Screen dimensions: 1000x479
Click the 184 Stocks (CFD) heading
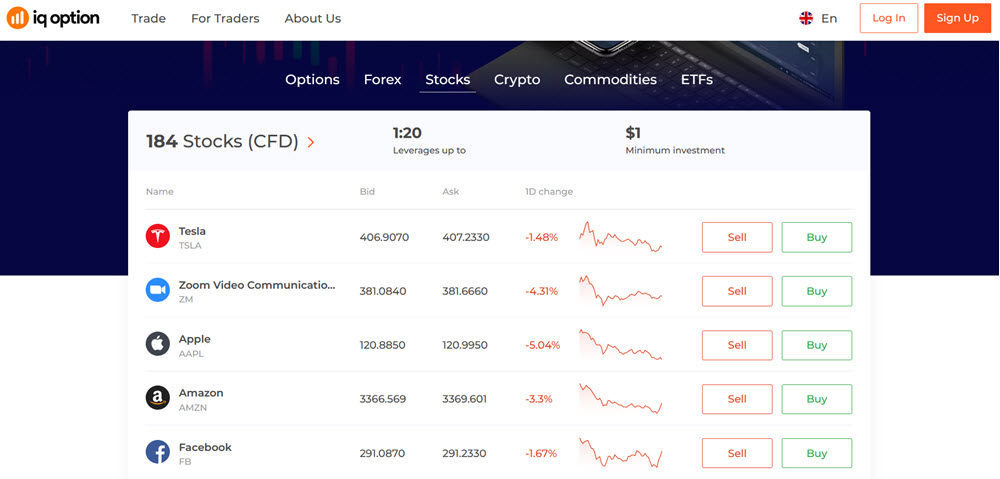click(x=223, y=142)
